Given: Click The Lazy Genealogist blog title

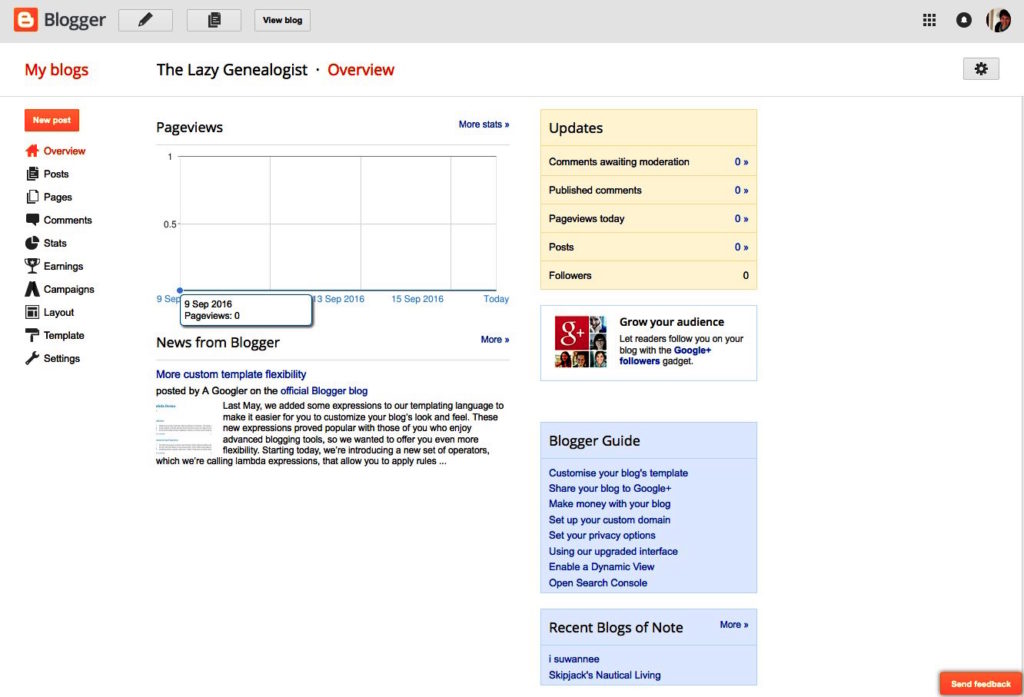Looking at the screenshot, I should (x=232, y=70).
